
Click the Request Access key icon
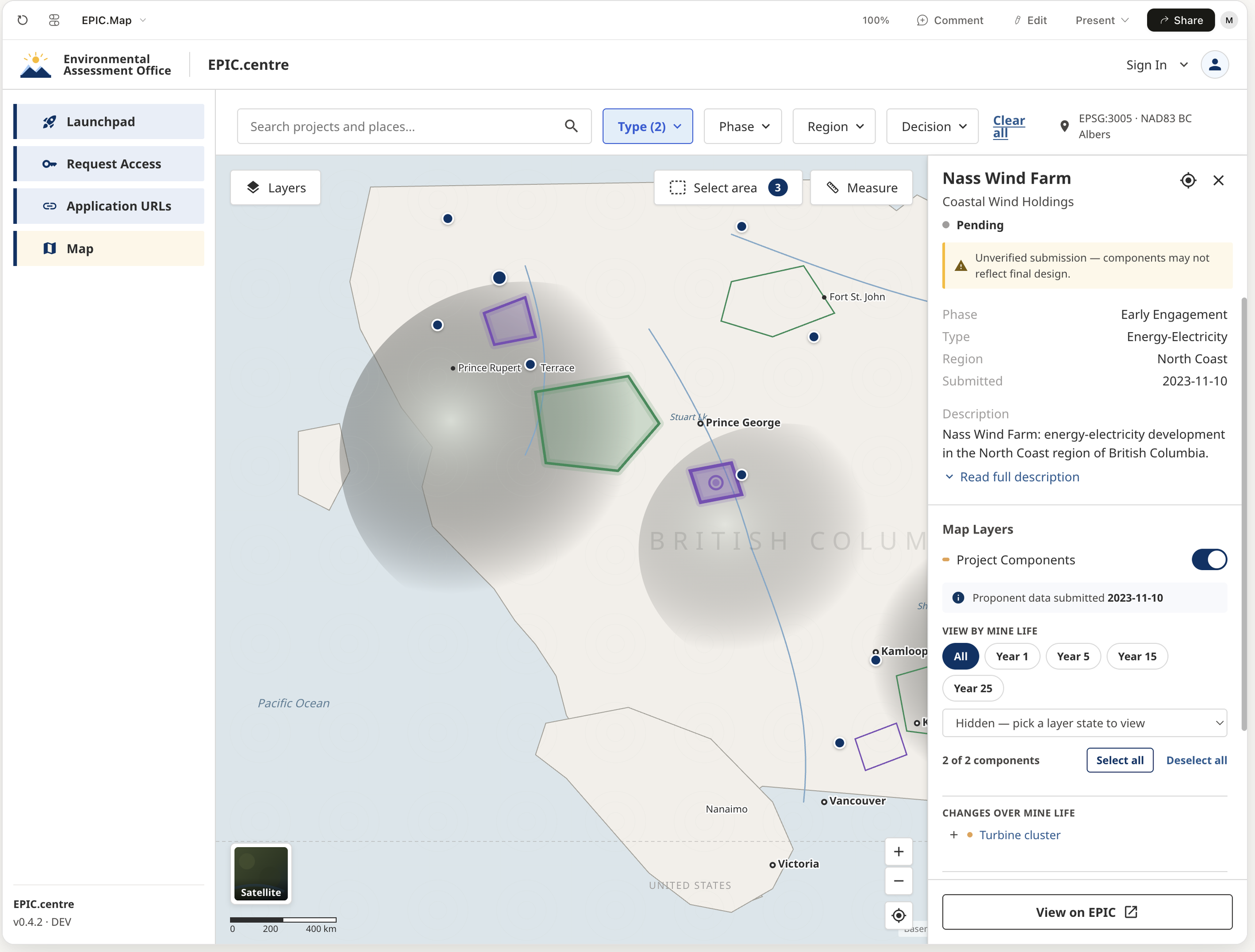[x=49, y=164]
